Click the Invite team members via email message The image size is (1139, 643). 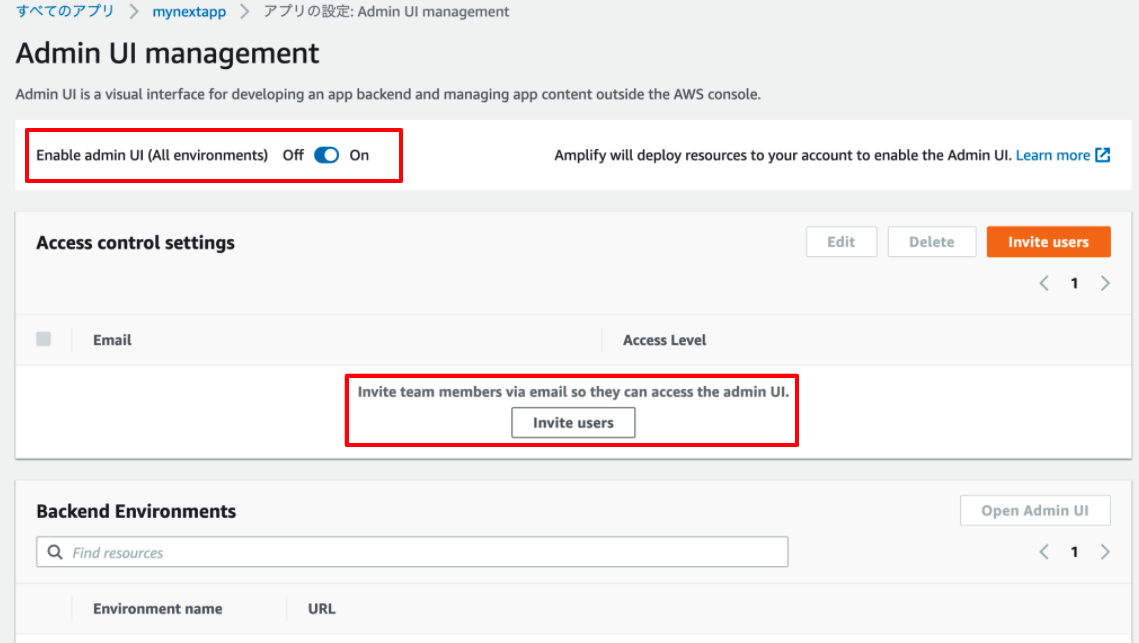tap(573, 392)
